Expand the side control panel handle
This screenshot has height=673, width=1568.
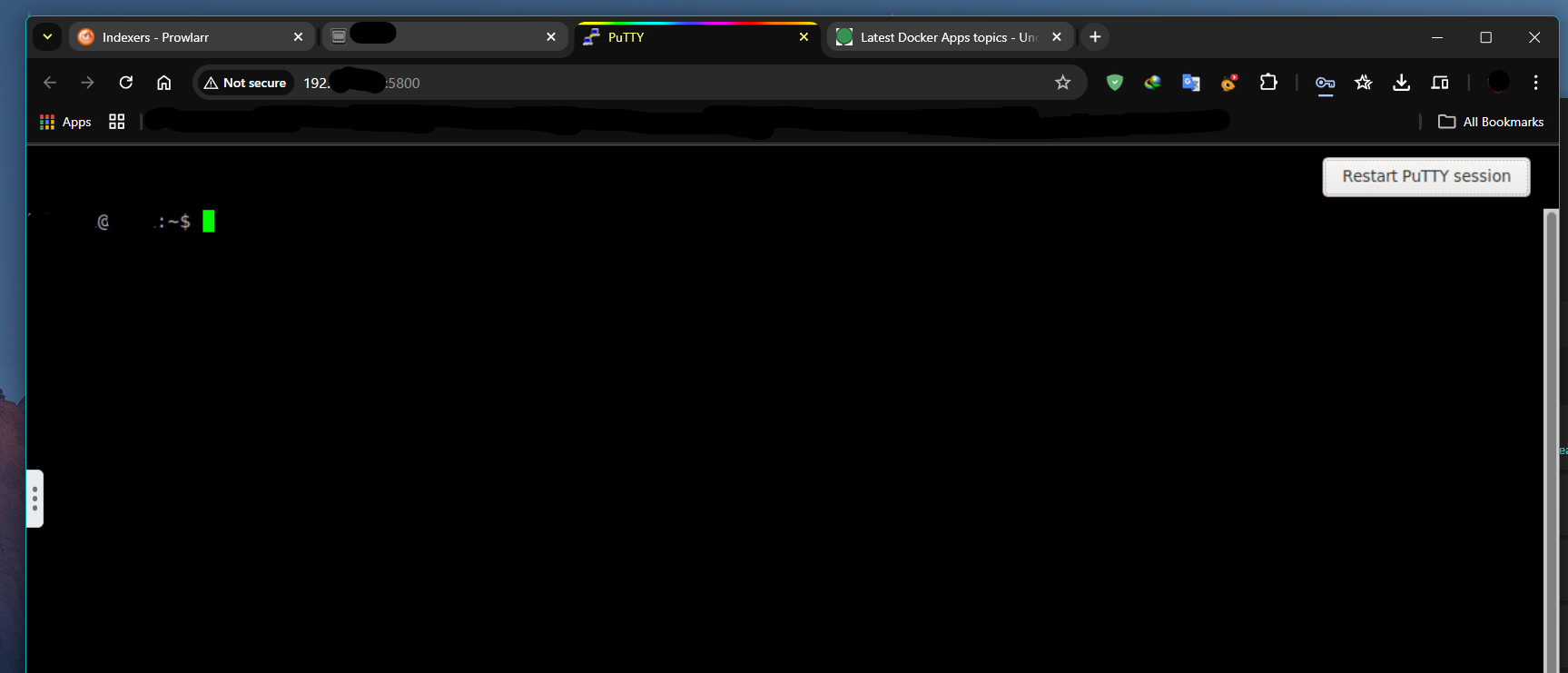pyautogui.click(x=35, y=498)
